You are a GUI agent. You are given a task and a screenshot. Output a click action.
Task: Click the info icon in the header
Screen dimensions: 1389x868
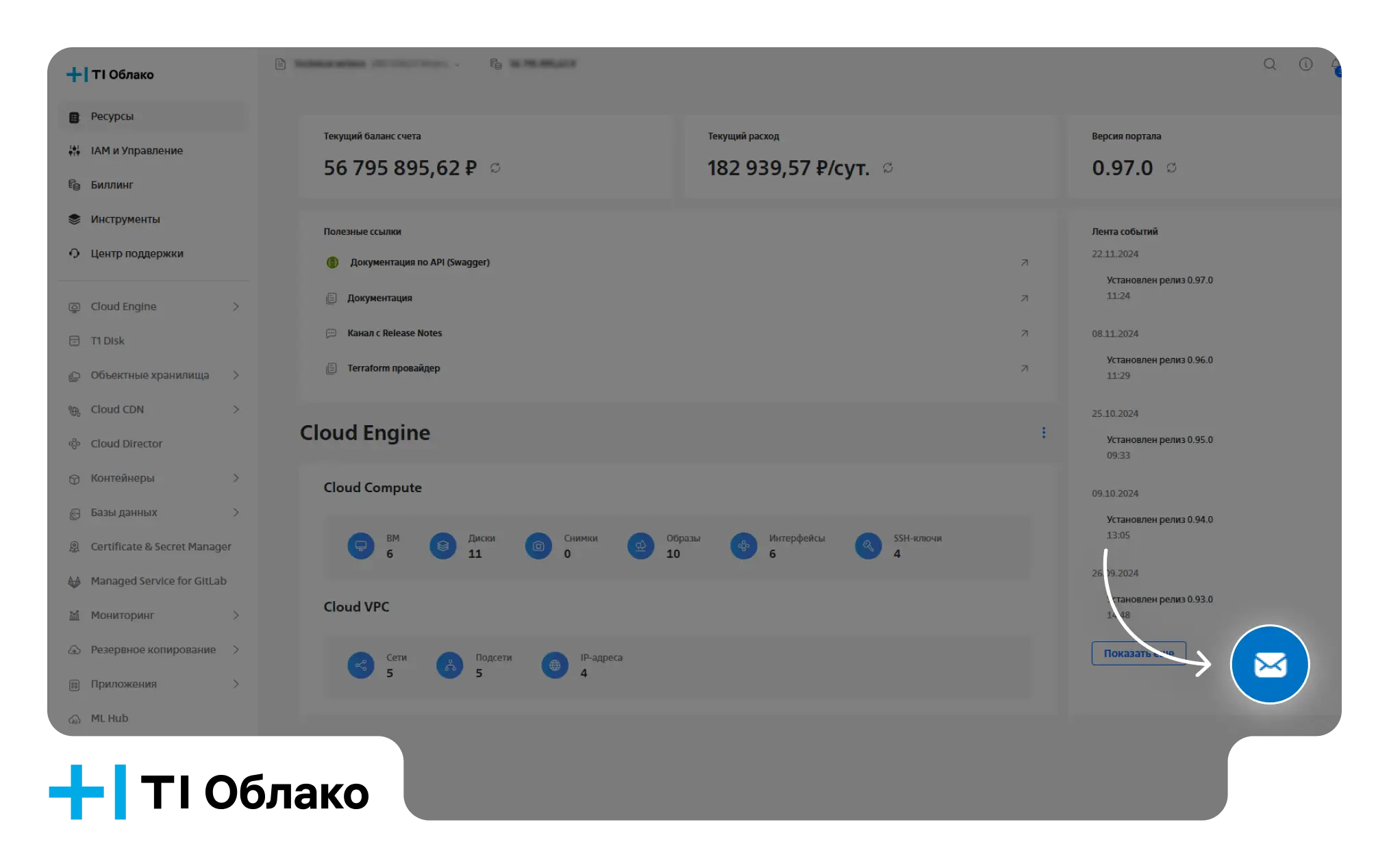coord(1306,64)
